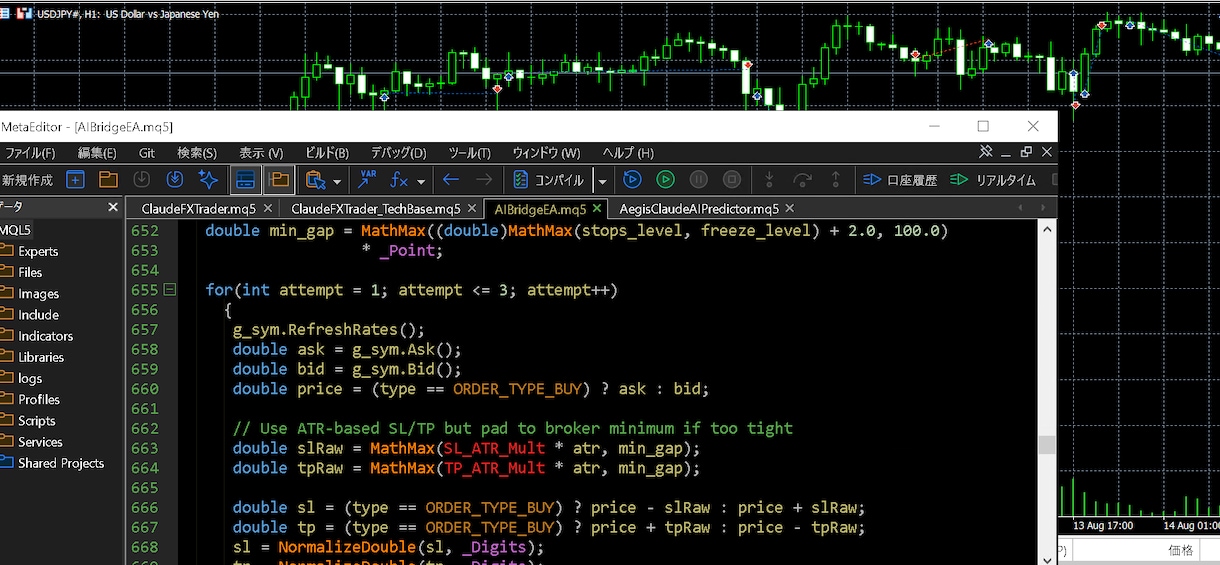Screen dimensions: 1220x565
Task: Select the Libraries folder in navigator
Action: [41, 357]
